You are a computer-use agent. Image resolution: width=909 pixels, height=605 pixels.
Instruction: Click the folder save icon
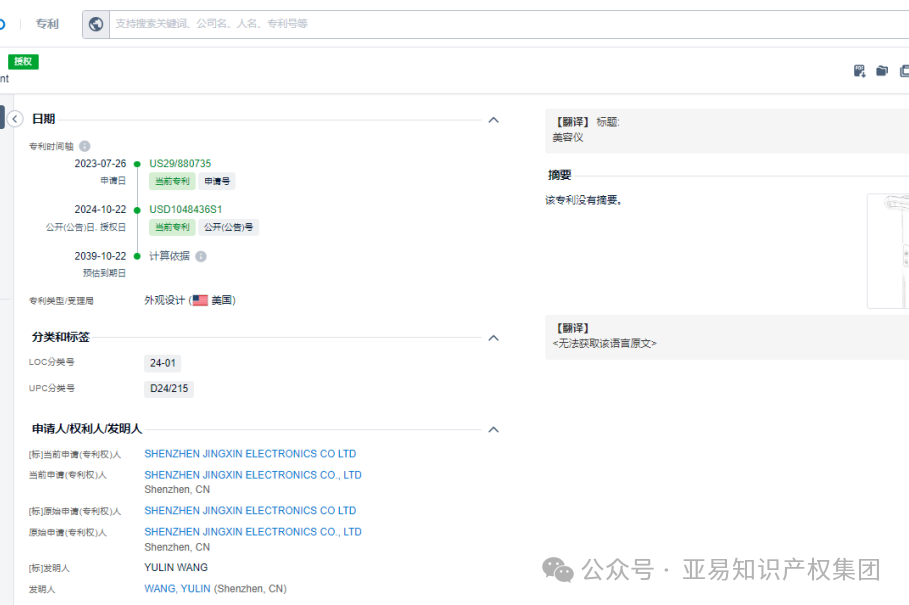(x=882, y=71)
